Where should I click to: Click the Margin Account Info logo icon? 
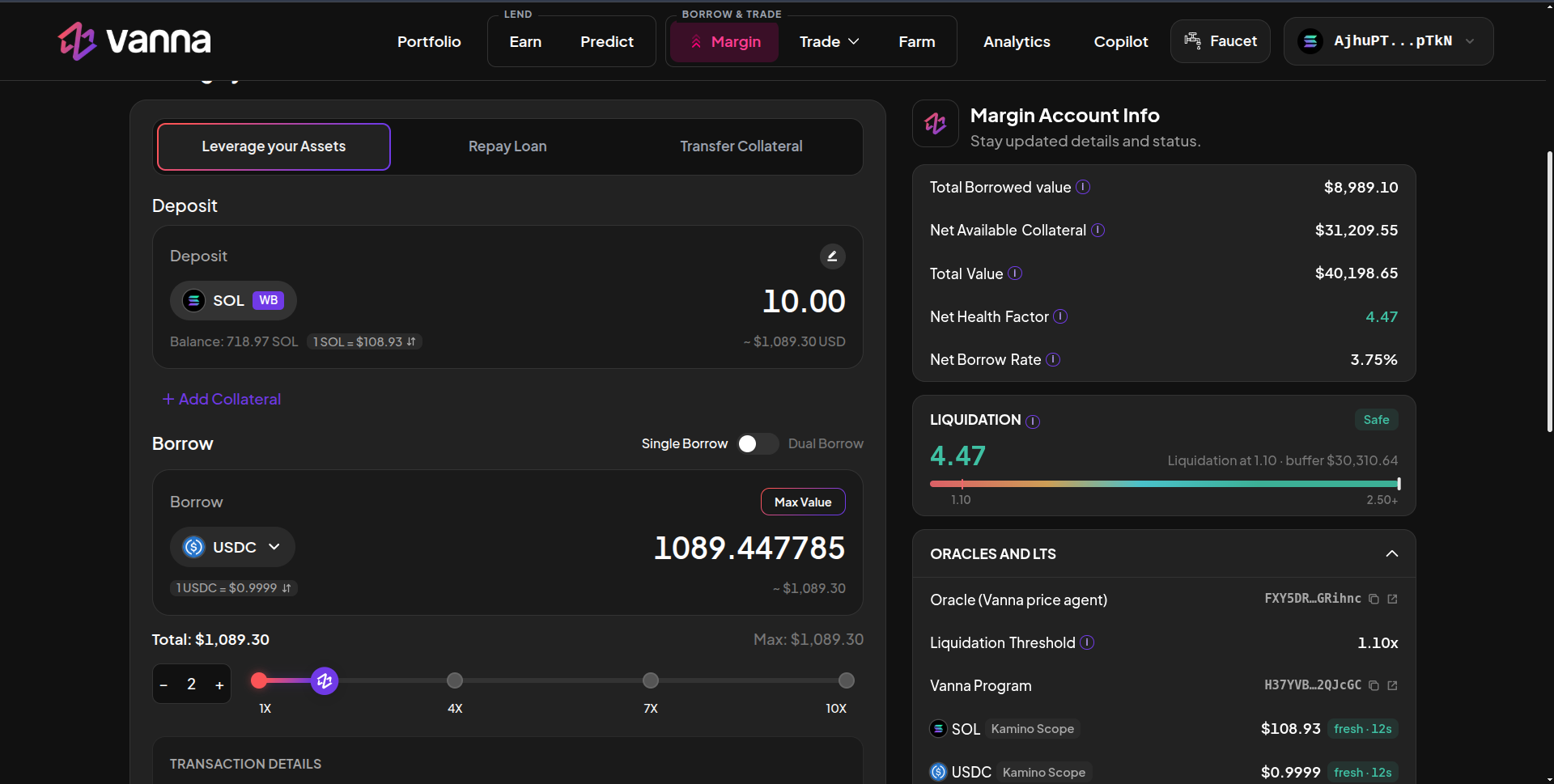(936, 123)
